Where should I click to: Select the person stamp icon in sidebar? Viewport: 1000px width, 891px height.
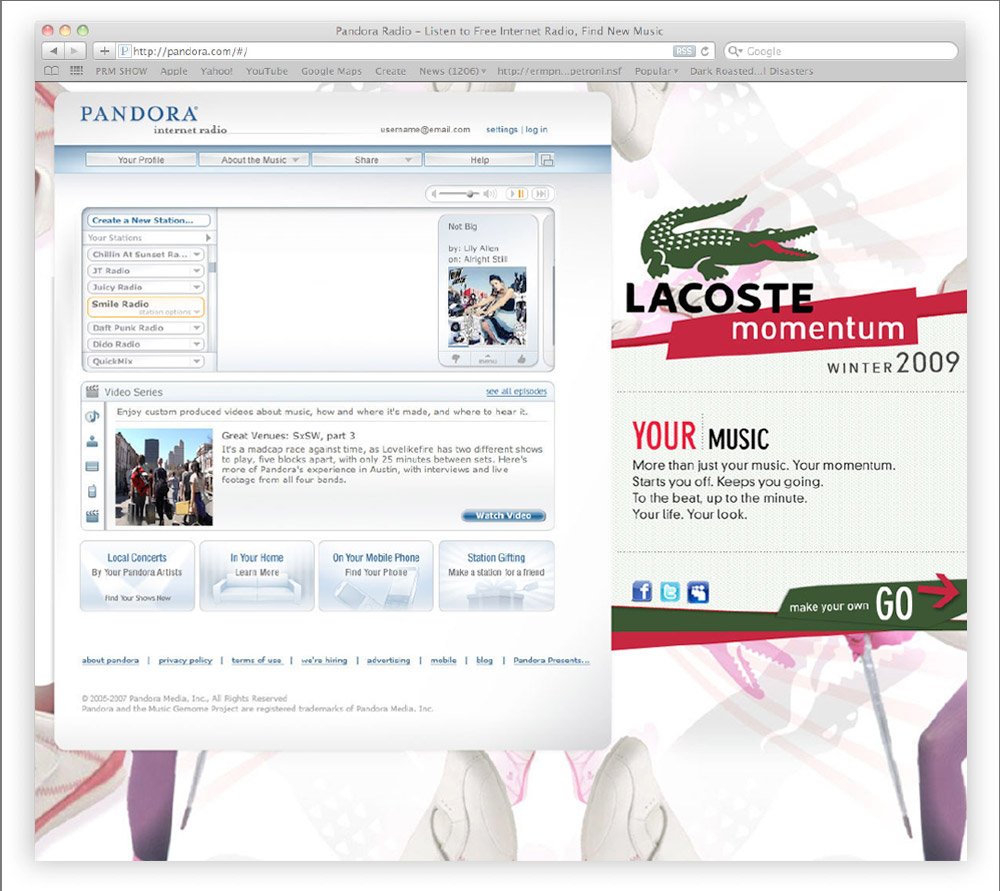(92, 441)
